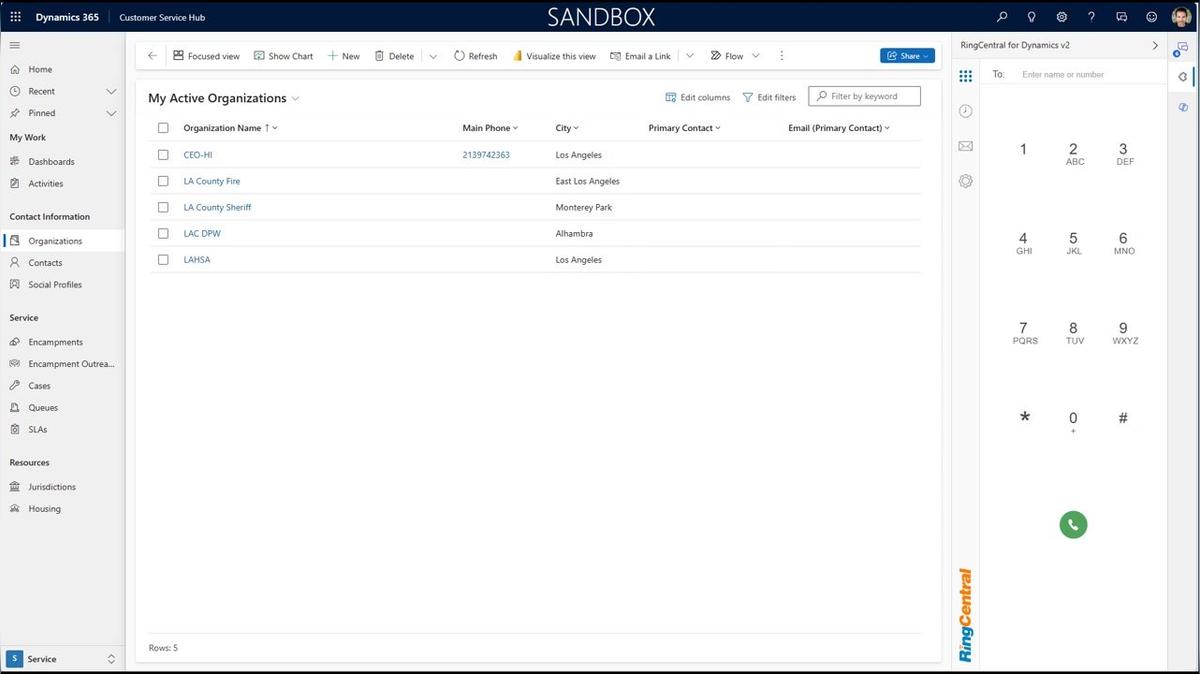
Task: Tick the LA County Sheriff row checkbox
Action: (163, 207)
